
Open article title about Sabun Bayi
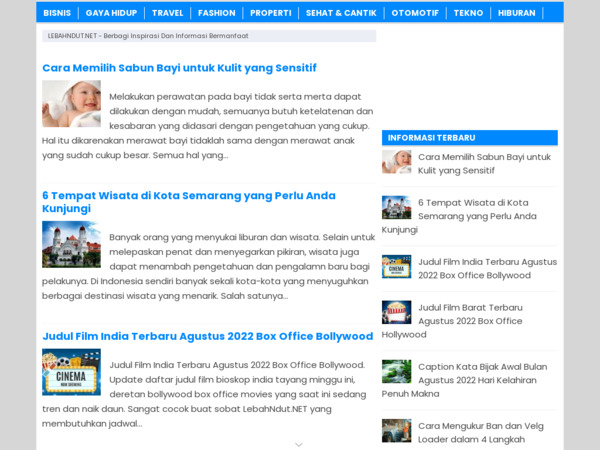point(179,68)
